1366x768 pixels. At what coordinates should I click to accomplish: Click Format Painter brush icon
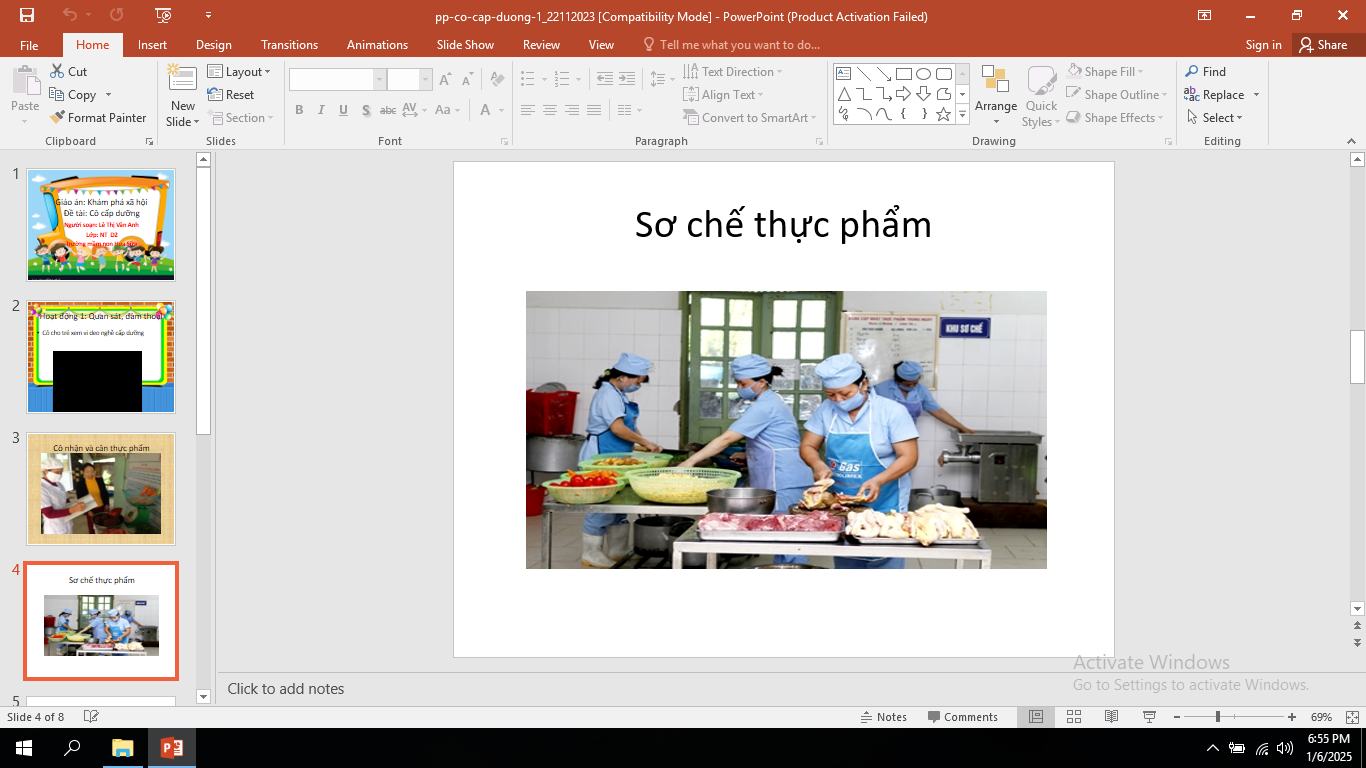(58, 118)
